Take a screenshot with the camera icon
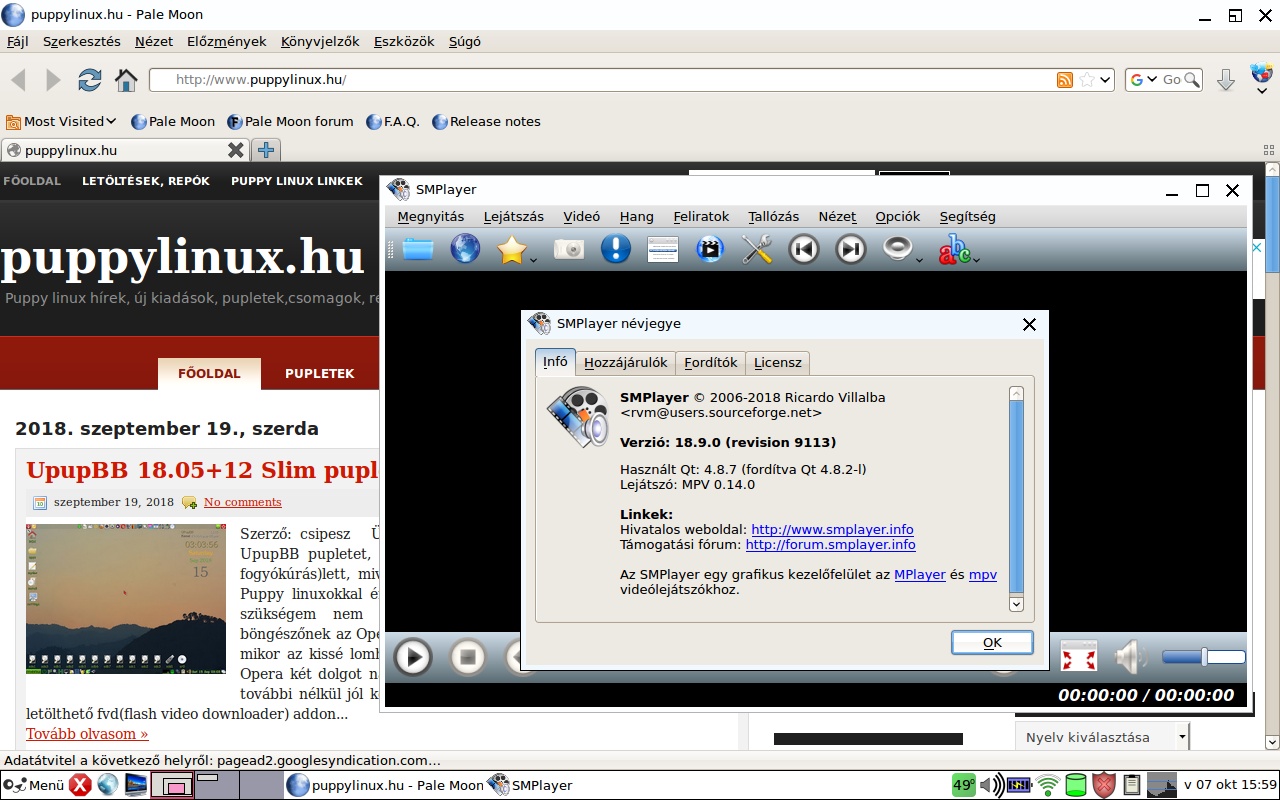This screenshot has height=800, width=1280. tap(569, 249)
